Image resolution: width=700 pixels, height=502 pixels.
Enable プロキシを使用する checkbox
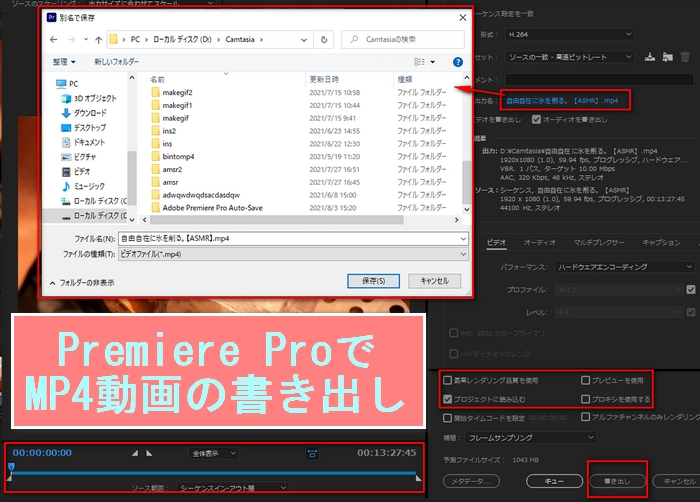[x=585, y=399]
